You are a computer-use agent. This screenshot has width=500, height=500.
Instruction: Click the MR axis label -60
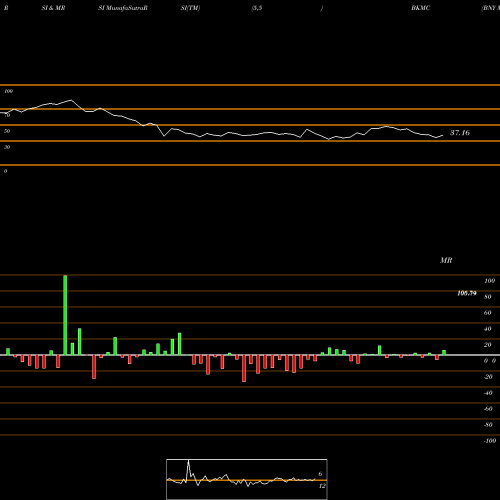(488, 409)
